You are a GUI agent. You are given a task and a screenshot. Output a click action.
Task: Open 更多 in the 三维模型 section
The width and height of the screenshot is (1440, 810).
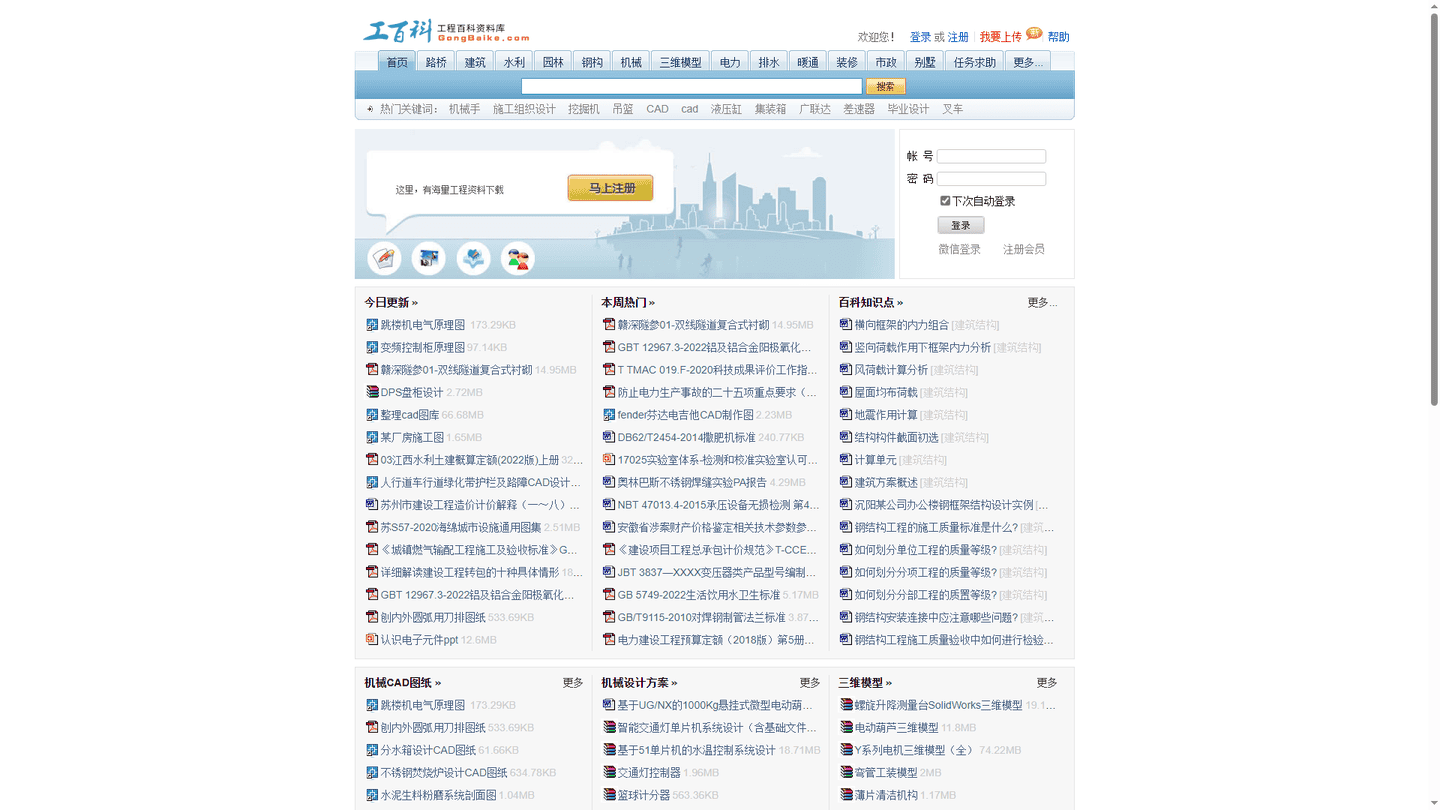(x=1047, y=682)
